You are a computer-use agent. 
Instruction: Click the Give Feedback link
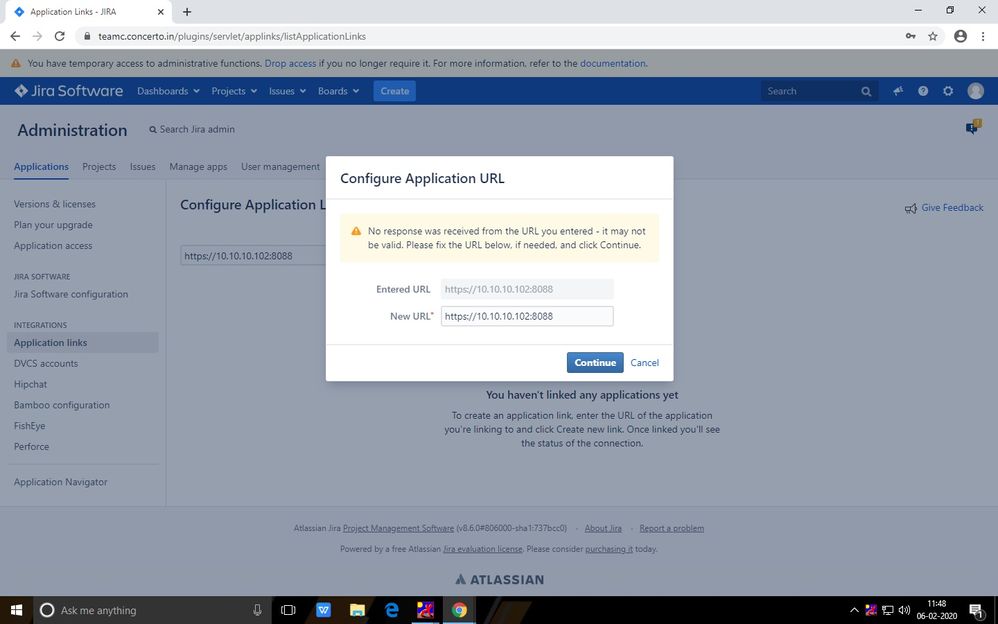pyautogui.click(x=944, y=208)
